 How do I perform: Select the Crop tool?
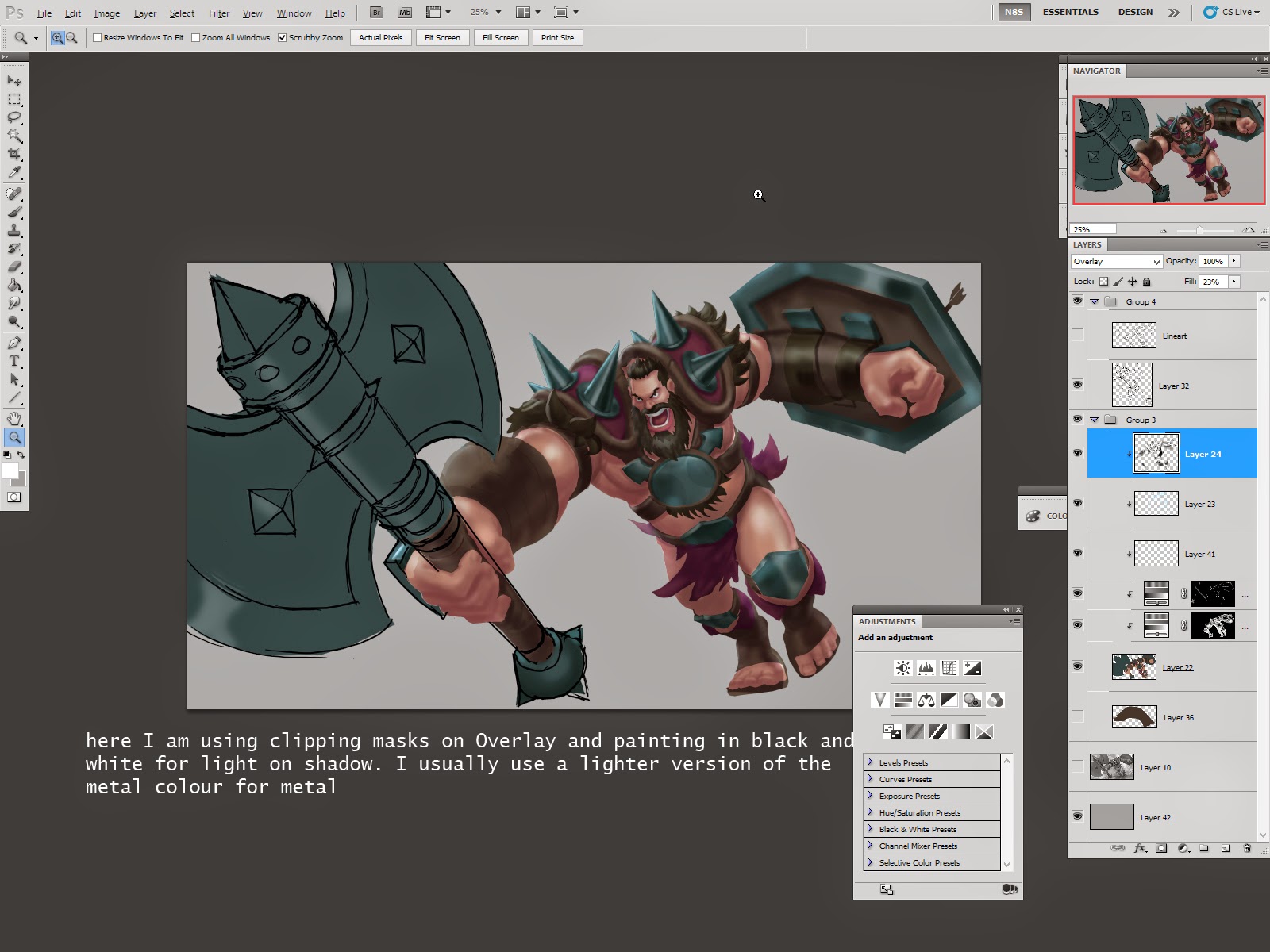click(x=14, y=154)
